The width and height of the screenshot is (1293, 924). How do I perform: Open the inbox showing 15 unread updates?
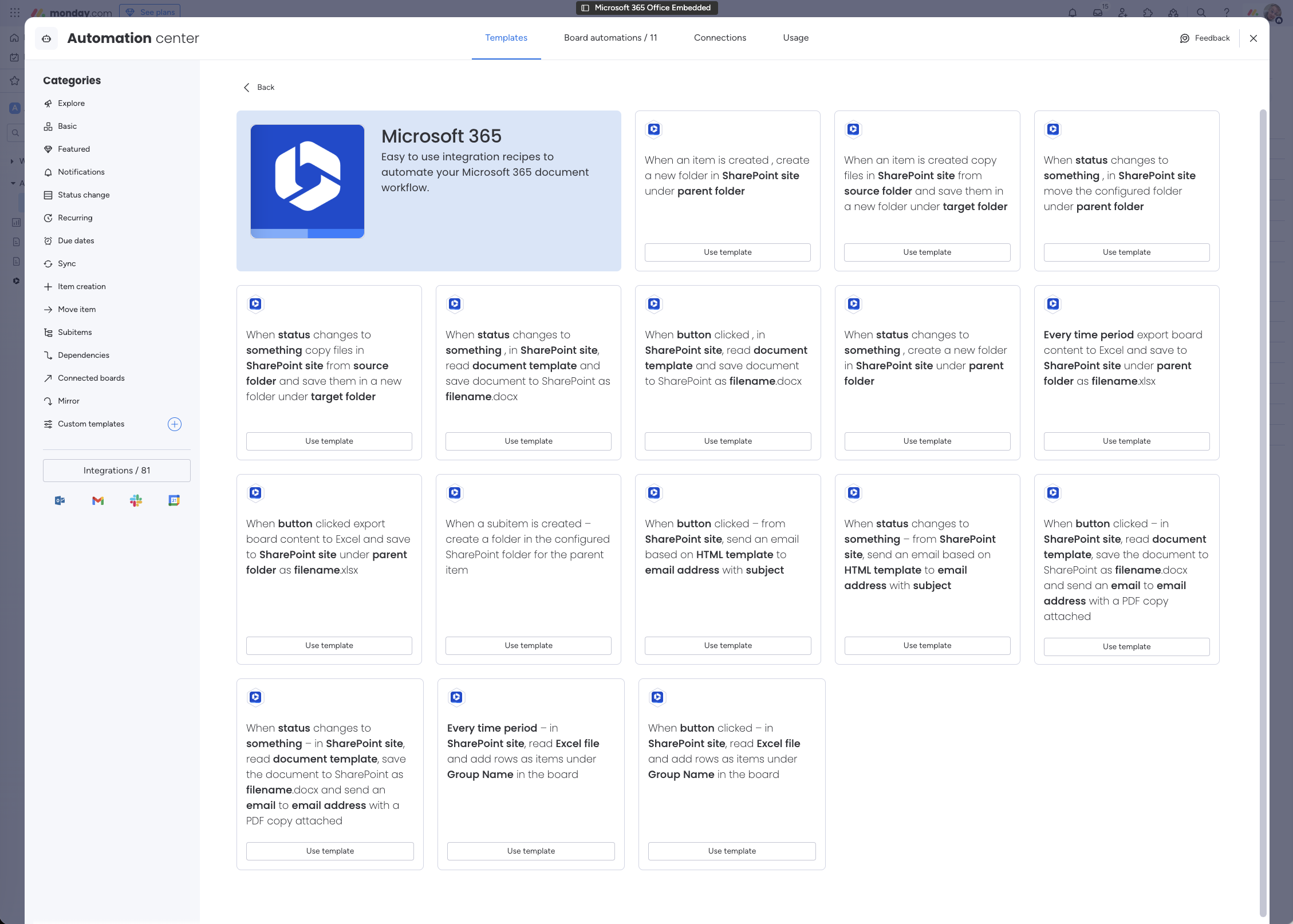point(1098,12)
